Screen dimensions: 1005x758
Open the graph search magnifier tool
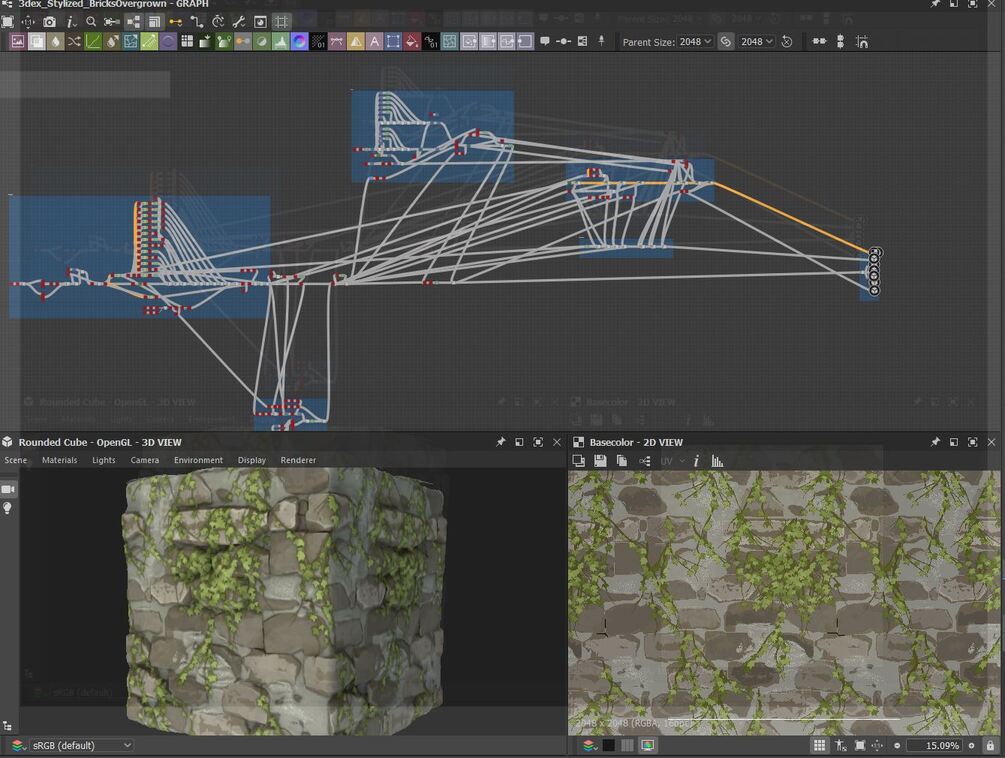click(91, 22)
